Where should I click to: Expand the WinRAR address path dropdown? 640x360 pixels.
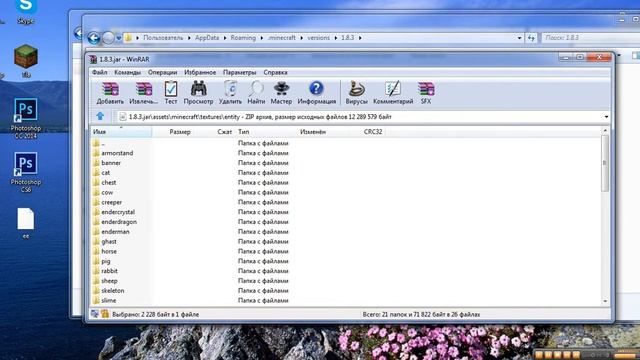click(606, 117)
